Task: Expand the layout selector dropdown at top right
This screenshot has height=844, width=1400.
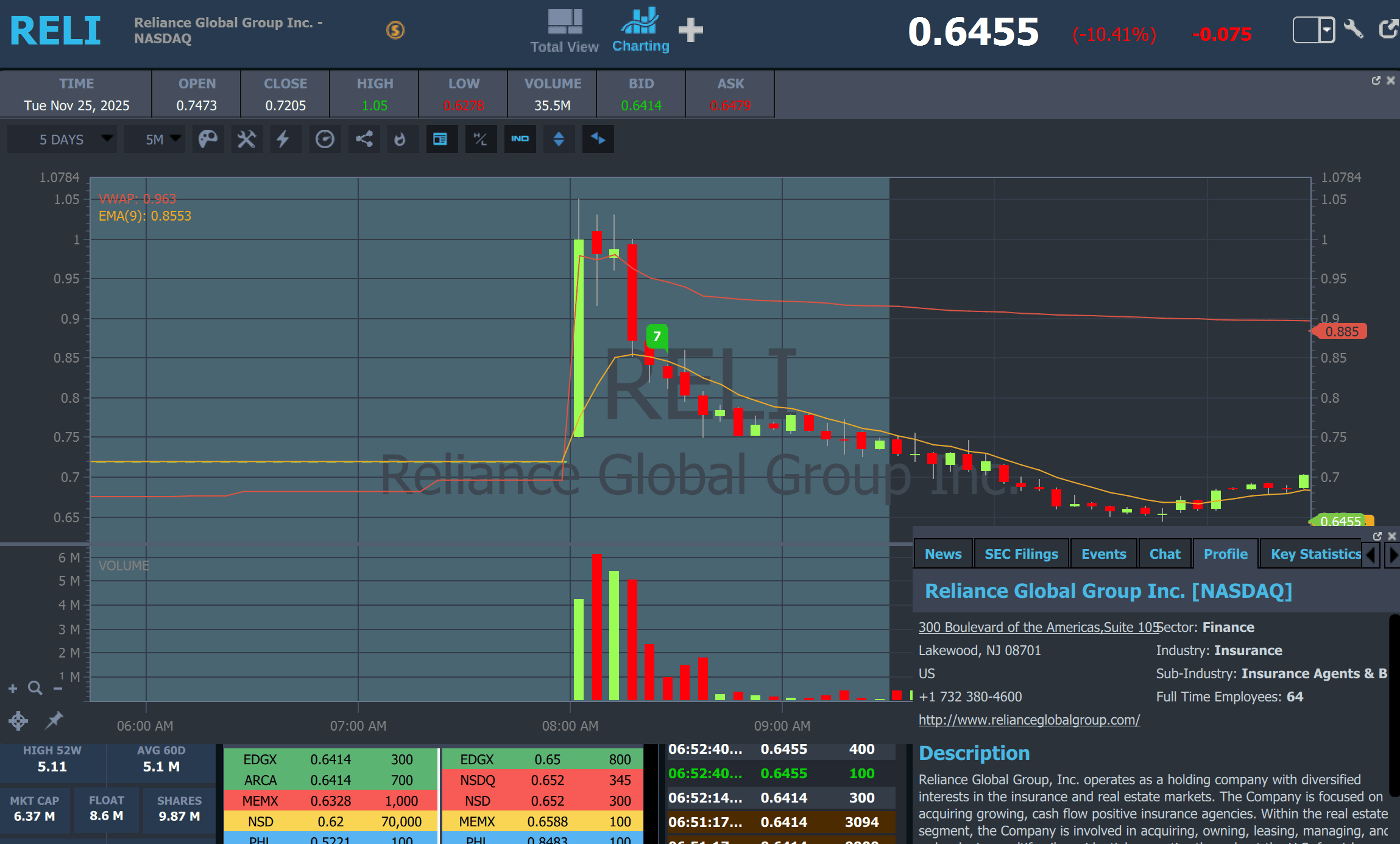Action: pyautogui.click(x=1326, y=30)
